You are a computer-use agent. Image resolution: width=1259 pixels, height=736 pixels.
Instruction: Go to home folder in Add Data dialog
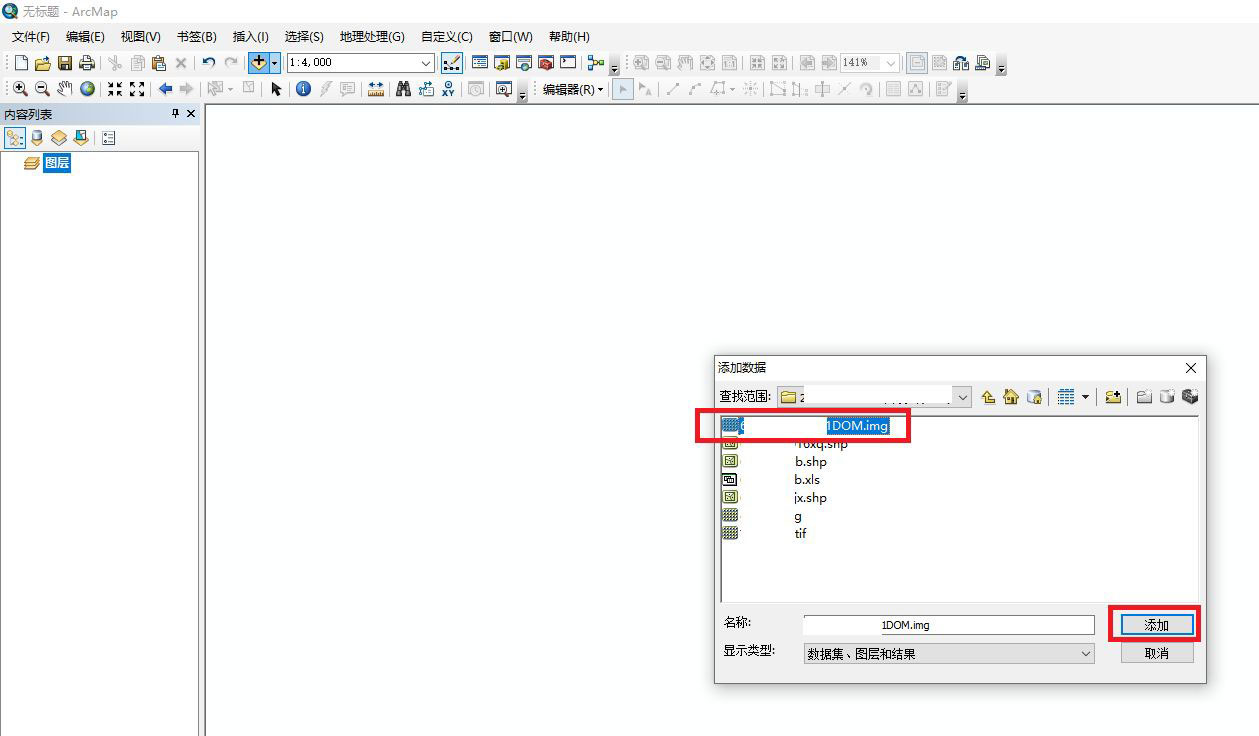point(1011,397)
